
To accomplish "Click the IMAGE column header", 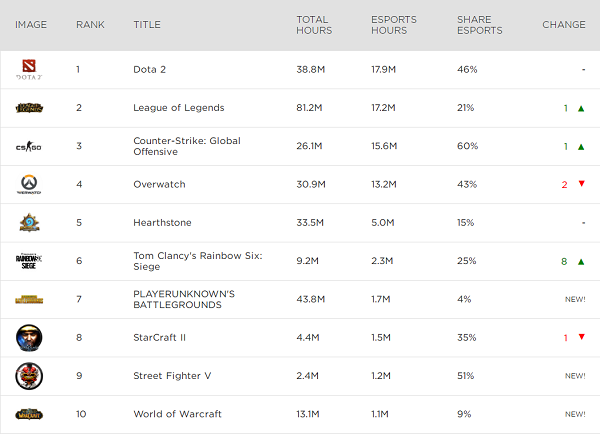I will click(x=31, y=24).
